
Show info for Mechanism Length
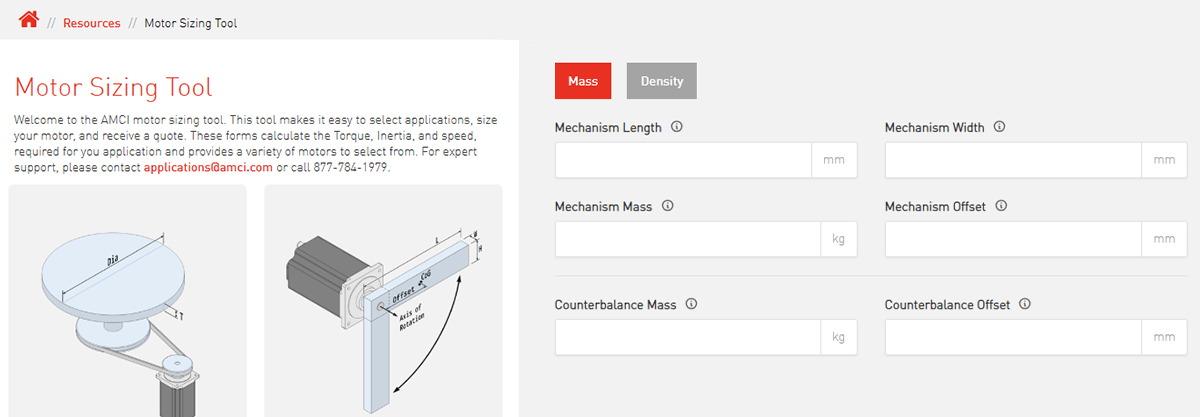click(677, 127)
